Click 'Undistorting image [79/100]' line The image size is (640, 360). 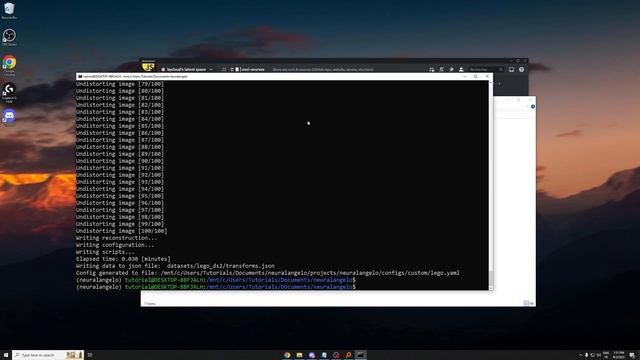pos(120,84)
